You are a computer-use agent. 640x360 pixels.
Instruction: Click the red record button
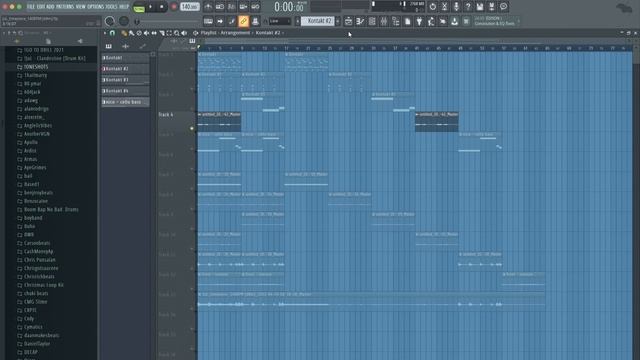pyautogui.click(x=173, y=7)
